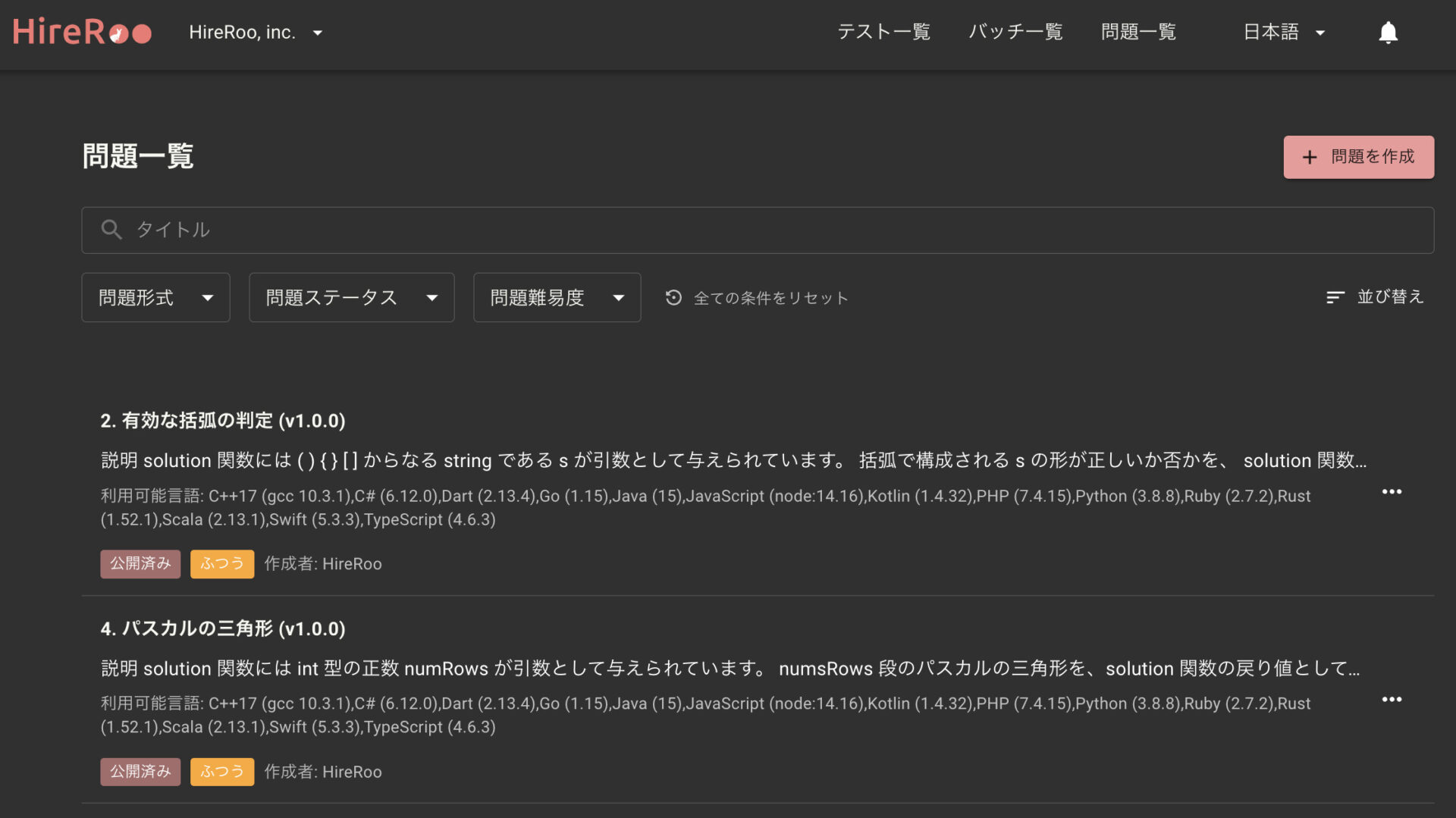This screenshot has height=818, width=1456.
Task: Open the 問題ステータス filter dropdown
Action: 351,297
